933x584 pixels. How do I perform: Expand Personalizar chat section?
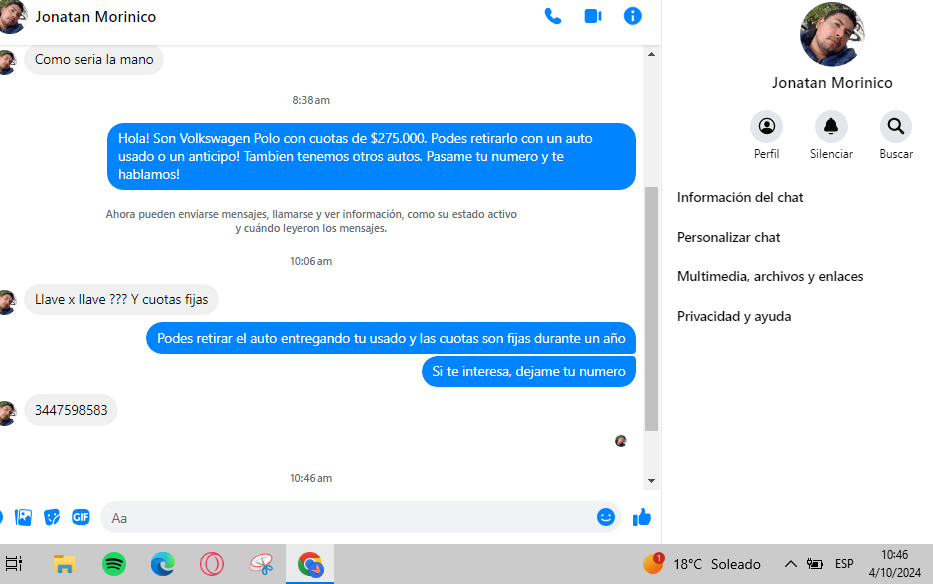pos(728,238)
